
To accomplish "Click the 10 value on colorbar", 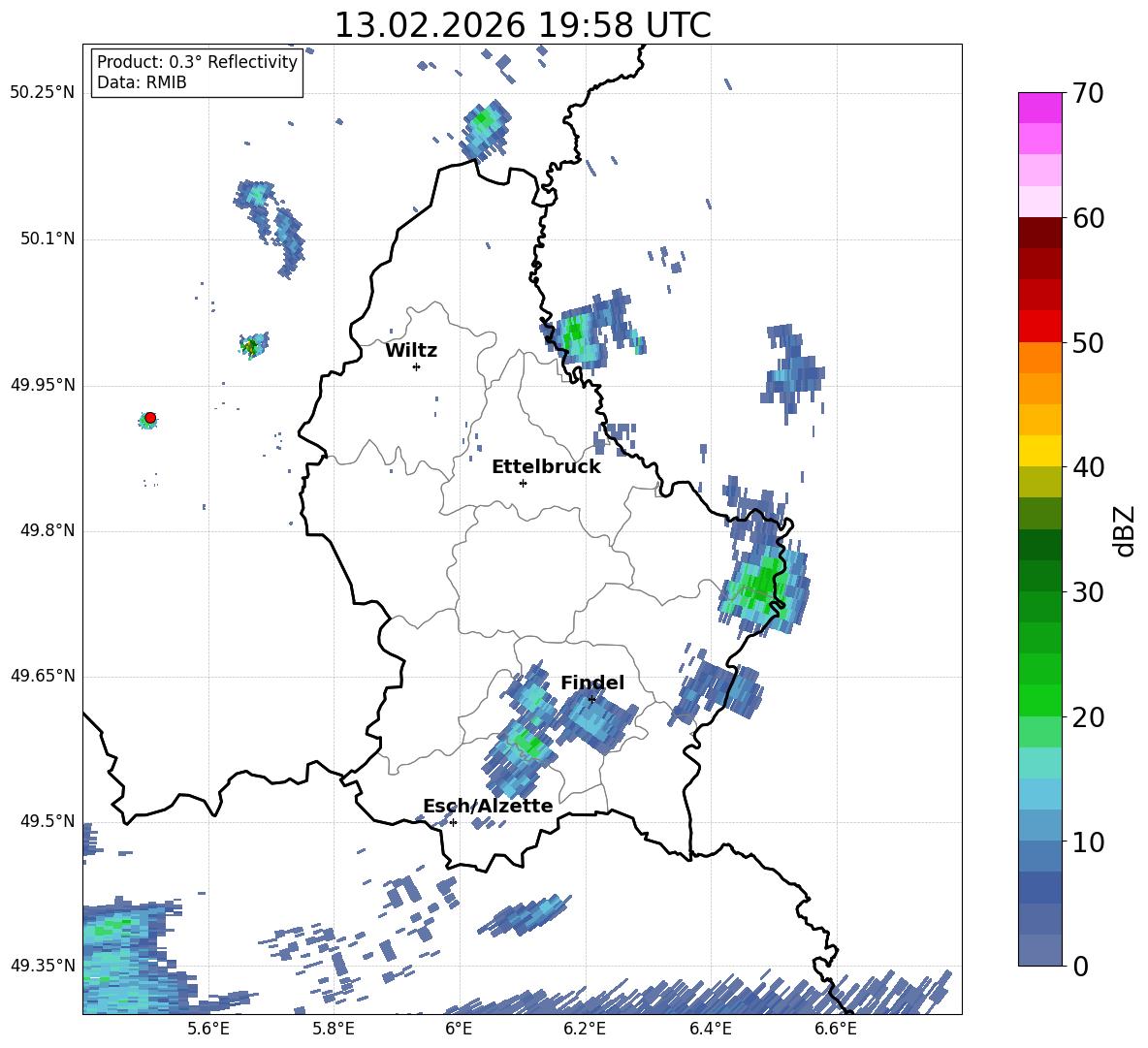I will (x=1088, y=842).
